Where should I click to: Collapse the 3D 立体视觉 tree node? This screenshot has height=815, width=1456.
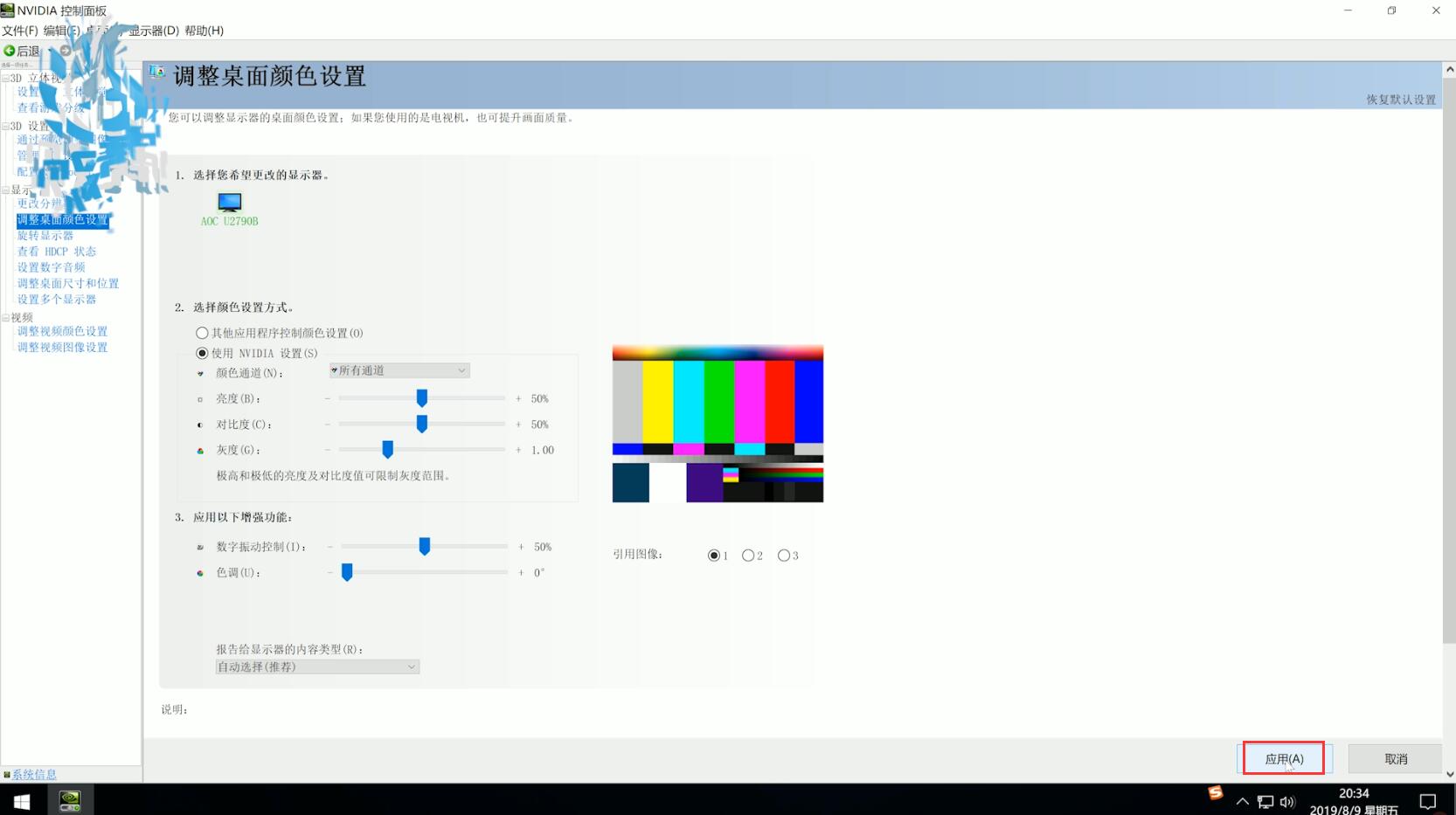point(5,79)
